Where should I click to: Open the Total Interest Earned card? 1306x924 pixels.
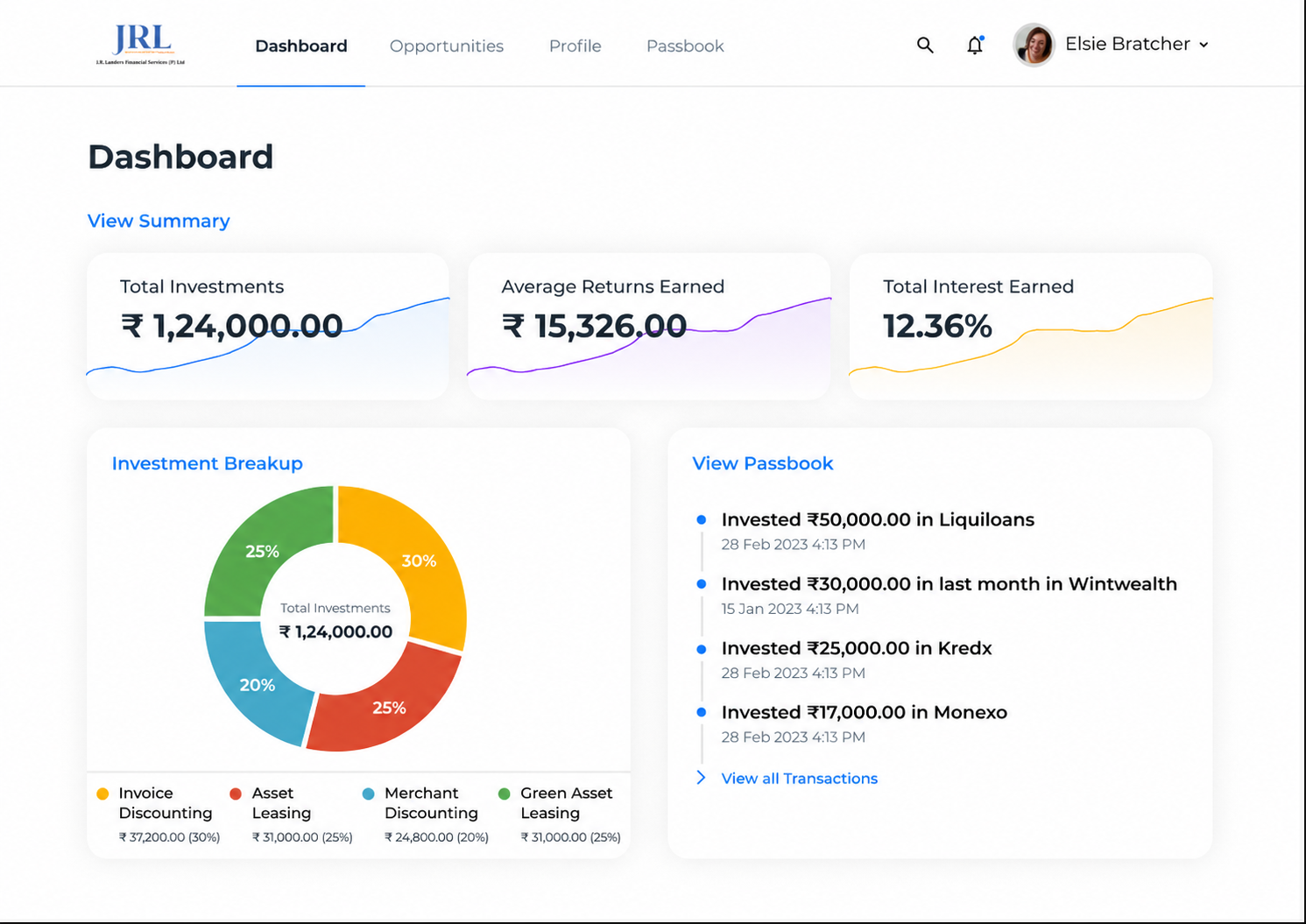coord(1031,327)
